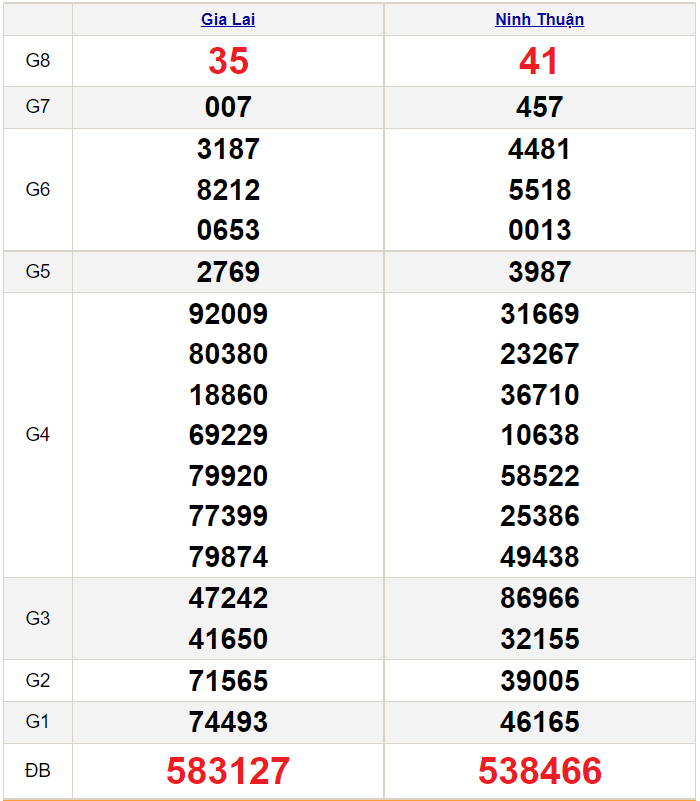Image resolution: width=700 pixels, height=801 pixels.
Task: Click Gia Lai G3 number 47242
Action: coord(228,598)
